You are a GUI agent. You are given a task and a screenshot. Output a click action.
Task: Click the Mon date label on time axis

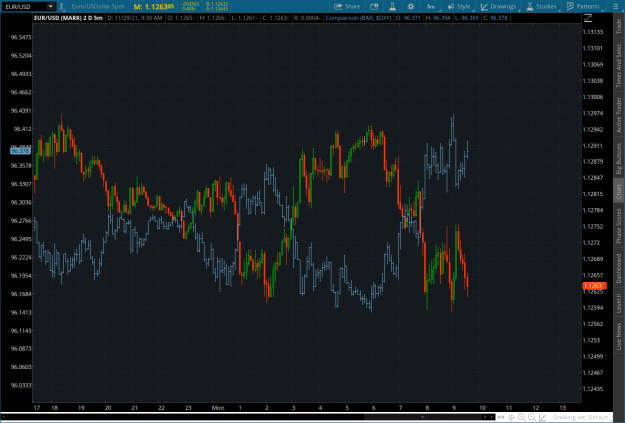click(218, 408)
